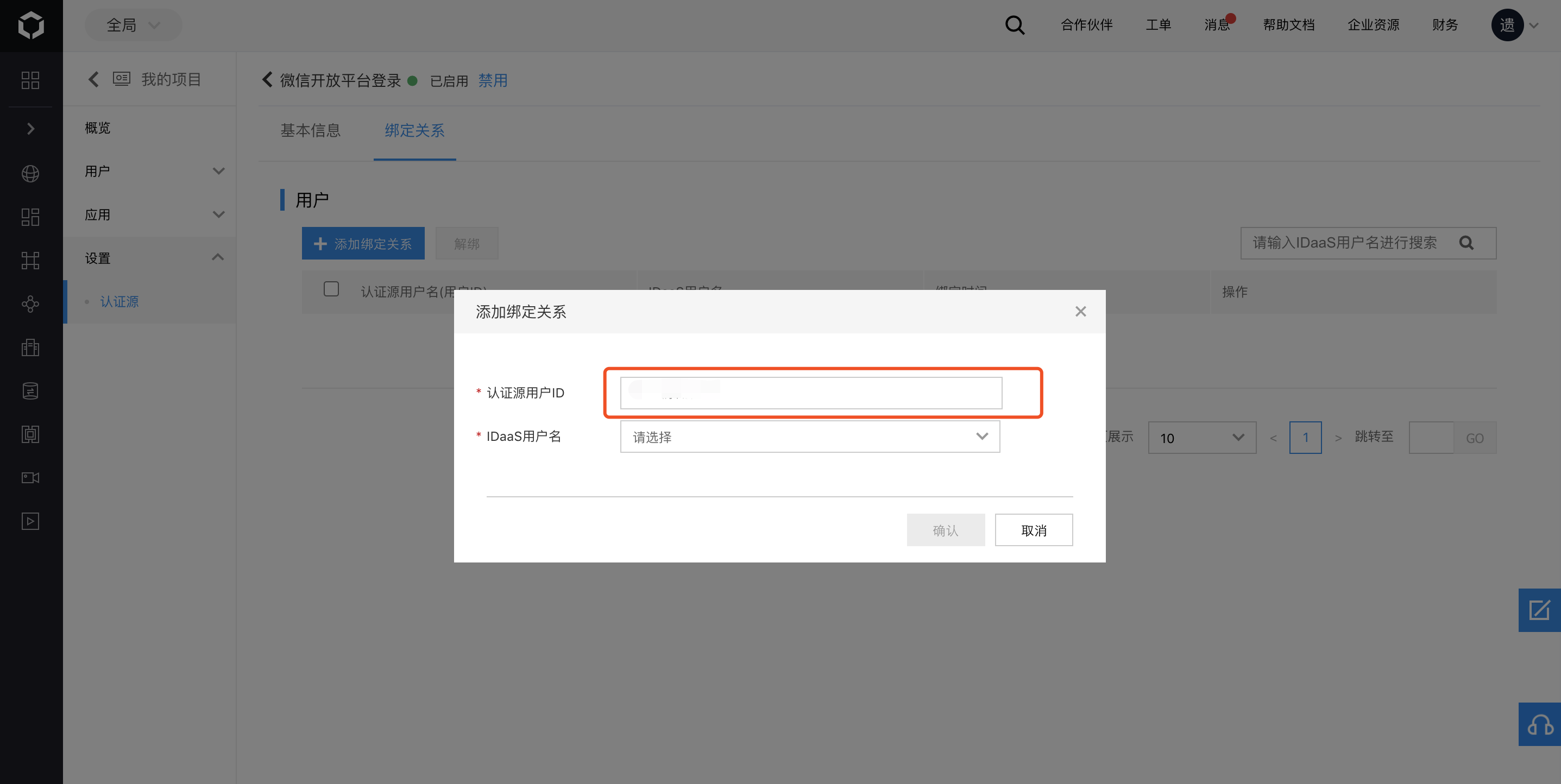
Task: Click the 禁用 link
Action: tap(493, 80)
